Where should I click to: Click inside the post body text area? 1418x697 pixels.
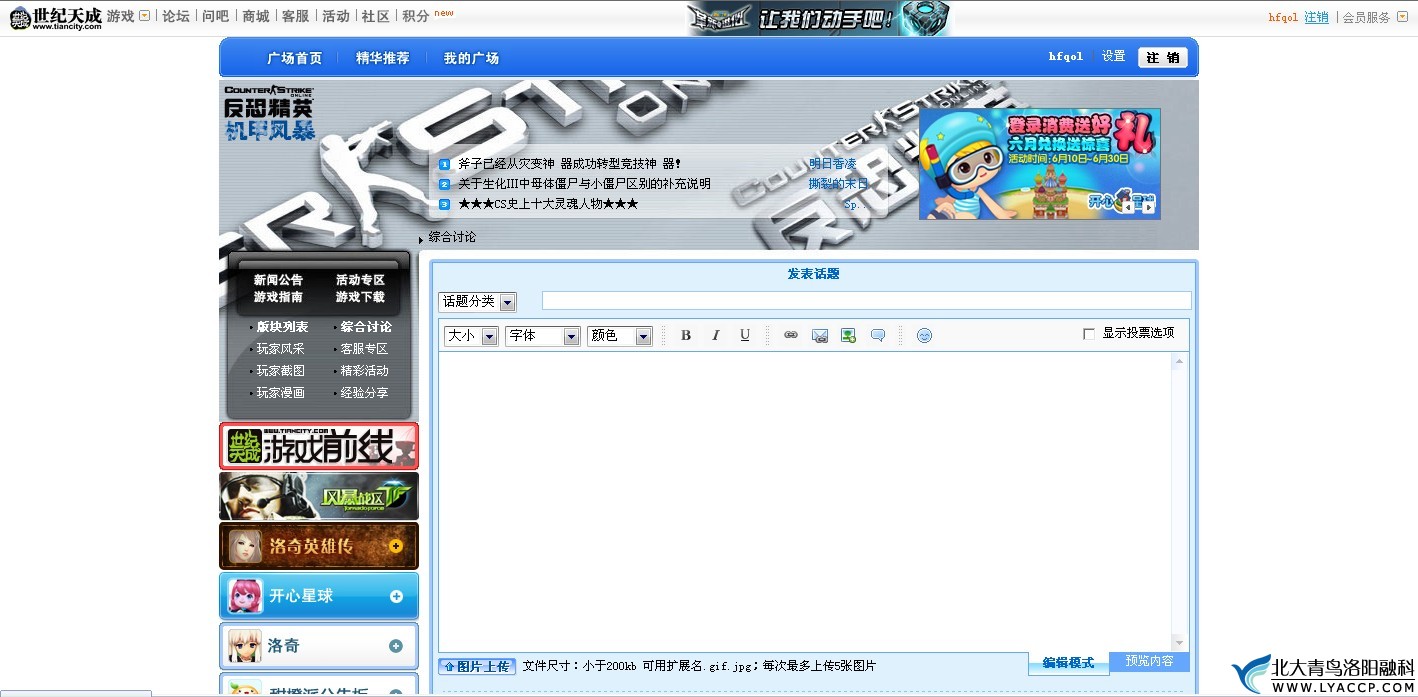click(805, 501)
